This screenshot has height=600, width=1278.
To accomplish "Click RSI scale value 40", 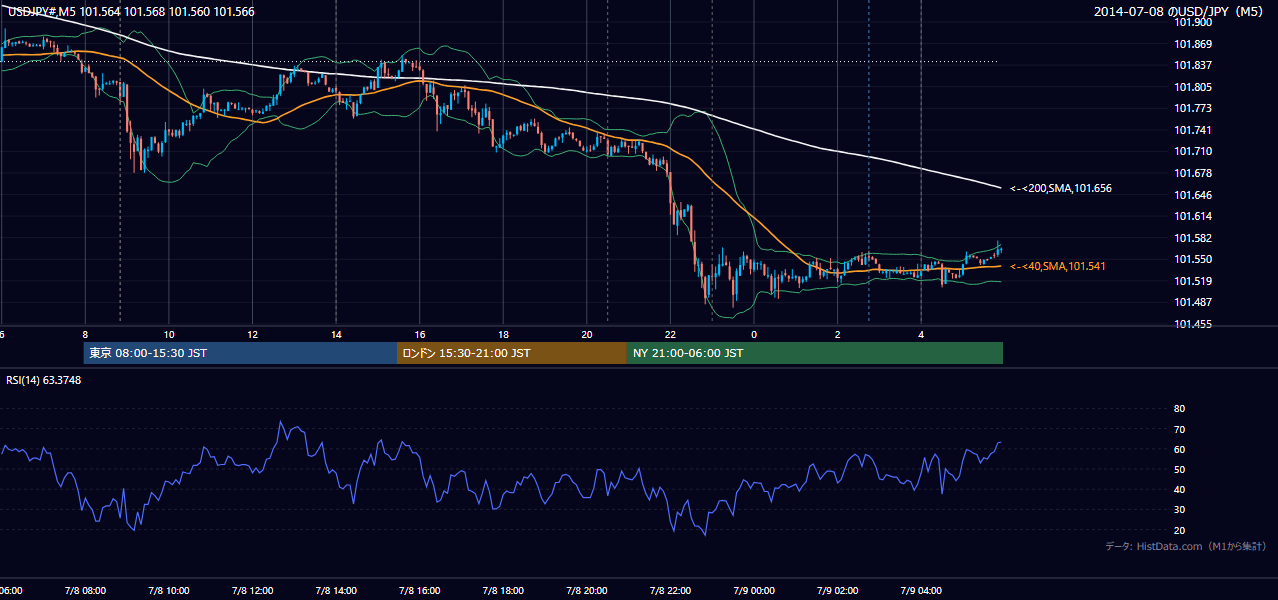I will point(1179,489).
